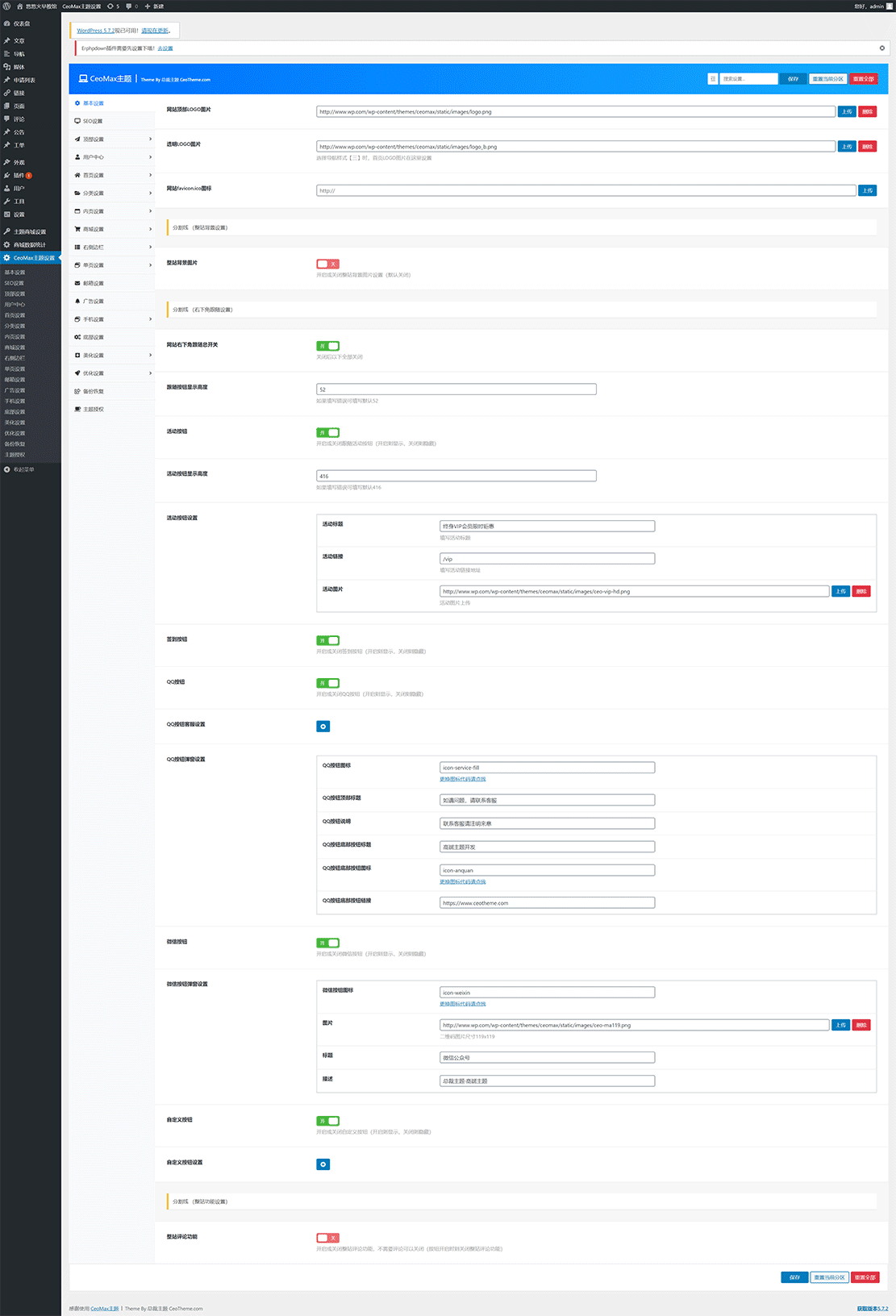Expand the 顶部设置 section arrow
896x1316 pixels.
click(x=150, y=140)
